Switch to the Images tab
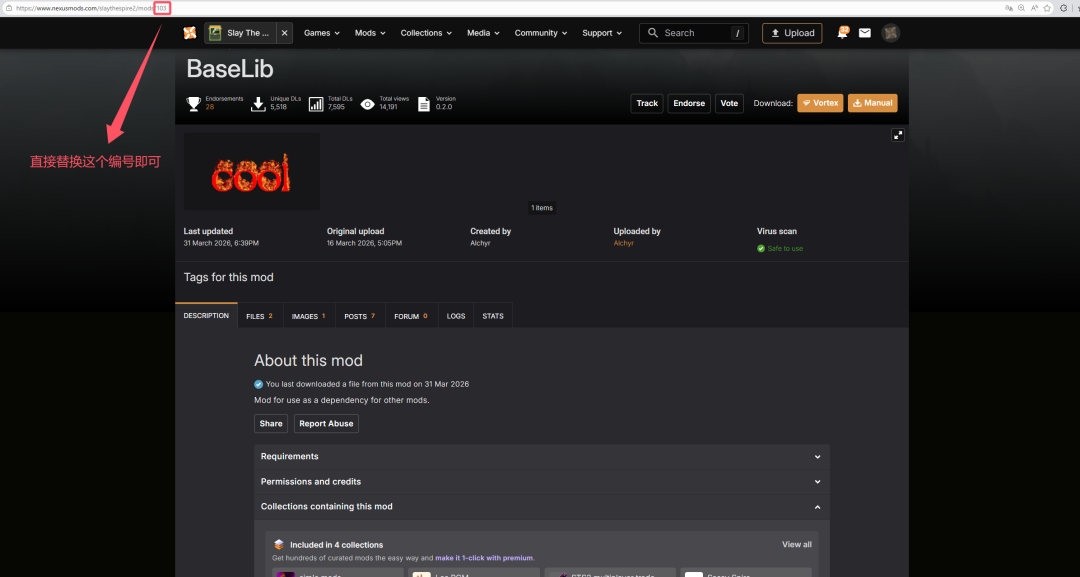Viewport: 1080px width, 577px height. (x=309, y=316)
